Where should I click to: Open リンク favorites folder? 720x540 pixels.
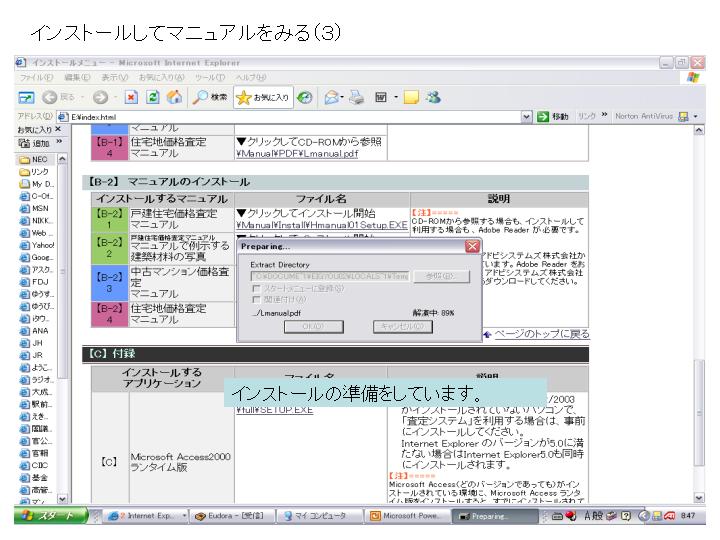[34, 172]
